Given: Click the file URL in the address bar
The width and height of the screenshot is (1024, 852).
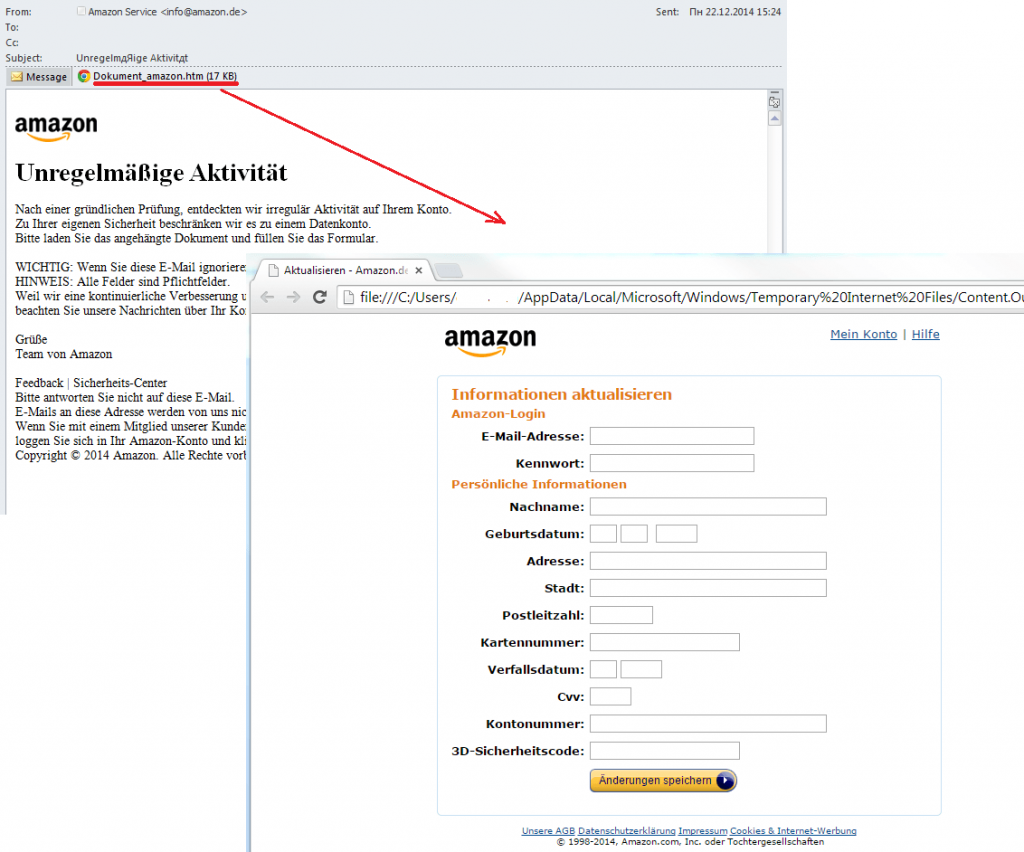Looking at the screenshot, I should pos(691,298).
